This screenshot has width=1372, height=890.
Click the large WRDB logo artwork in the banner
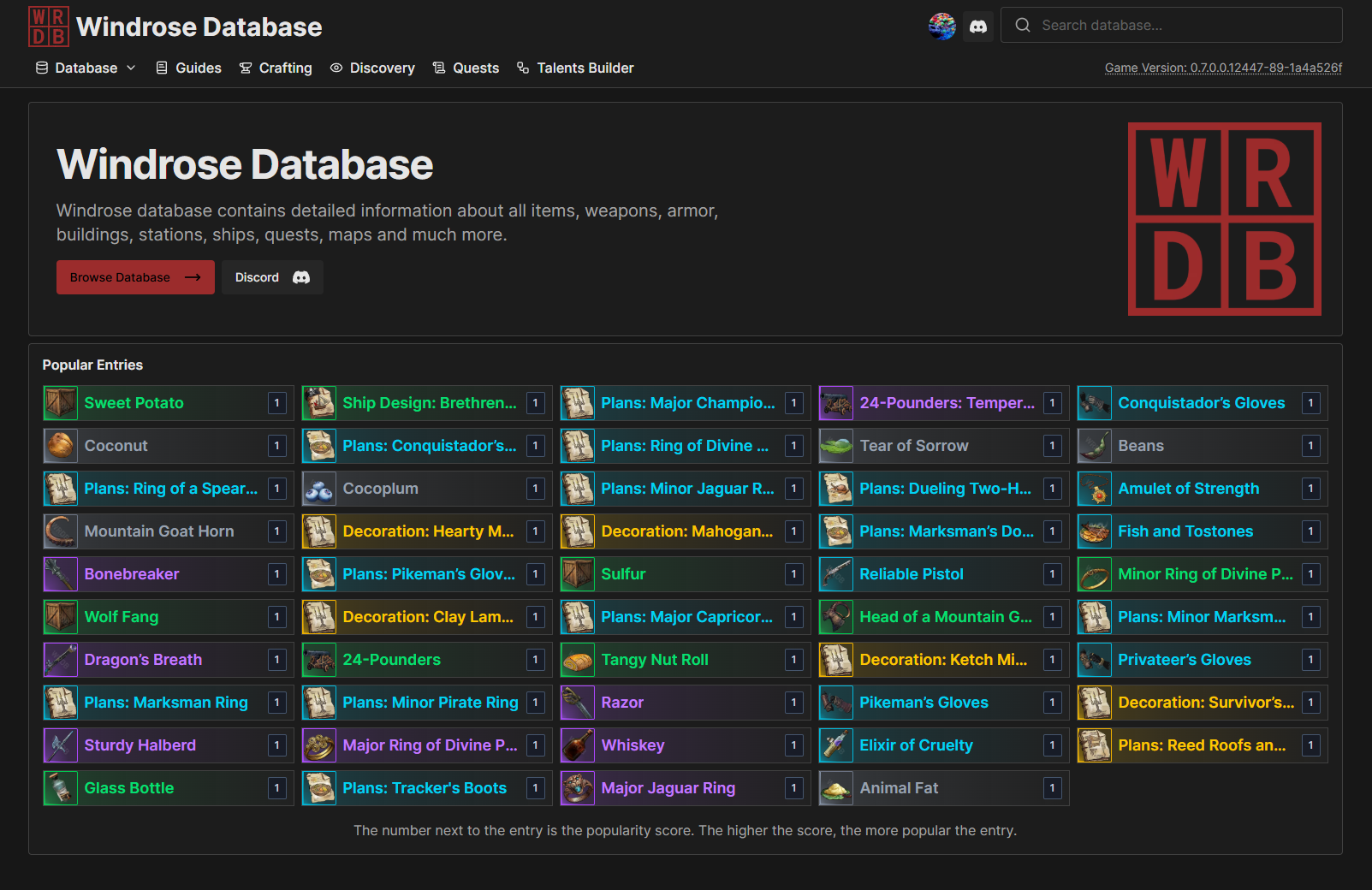(x=1223, y=218)
